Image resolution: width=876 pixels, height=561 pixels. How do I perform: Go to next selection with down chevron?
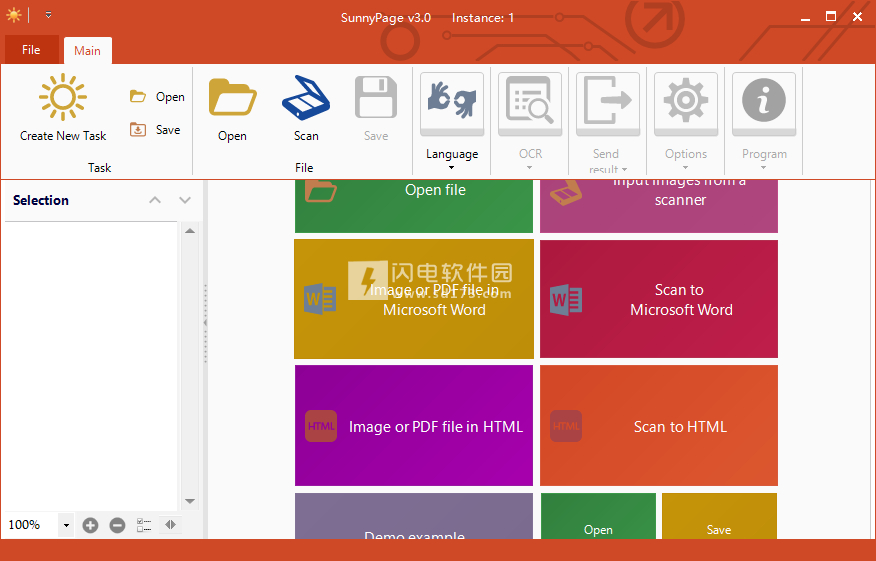[185, 200]
